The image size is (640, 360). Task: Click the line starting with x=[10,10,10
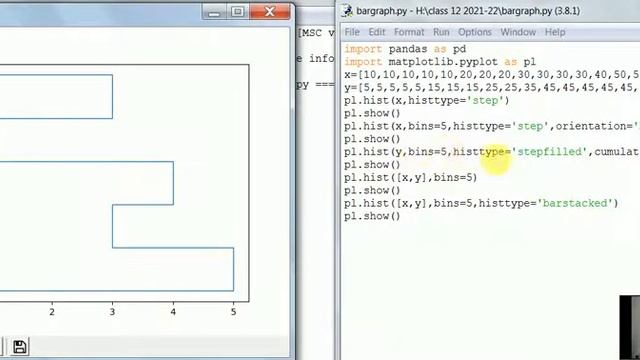[x=492, y=75]
